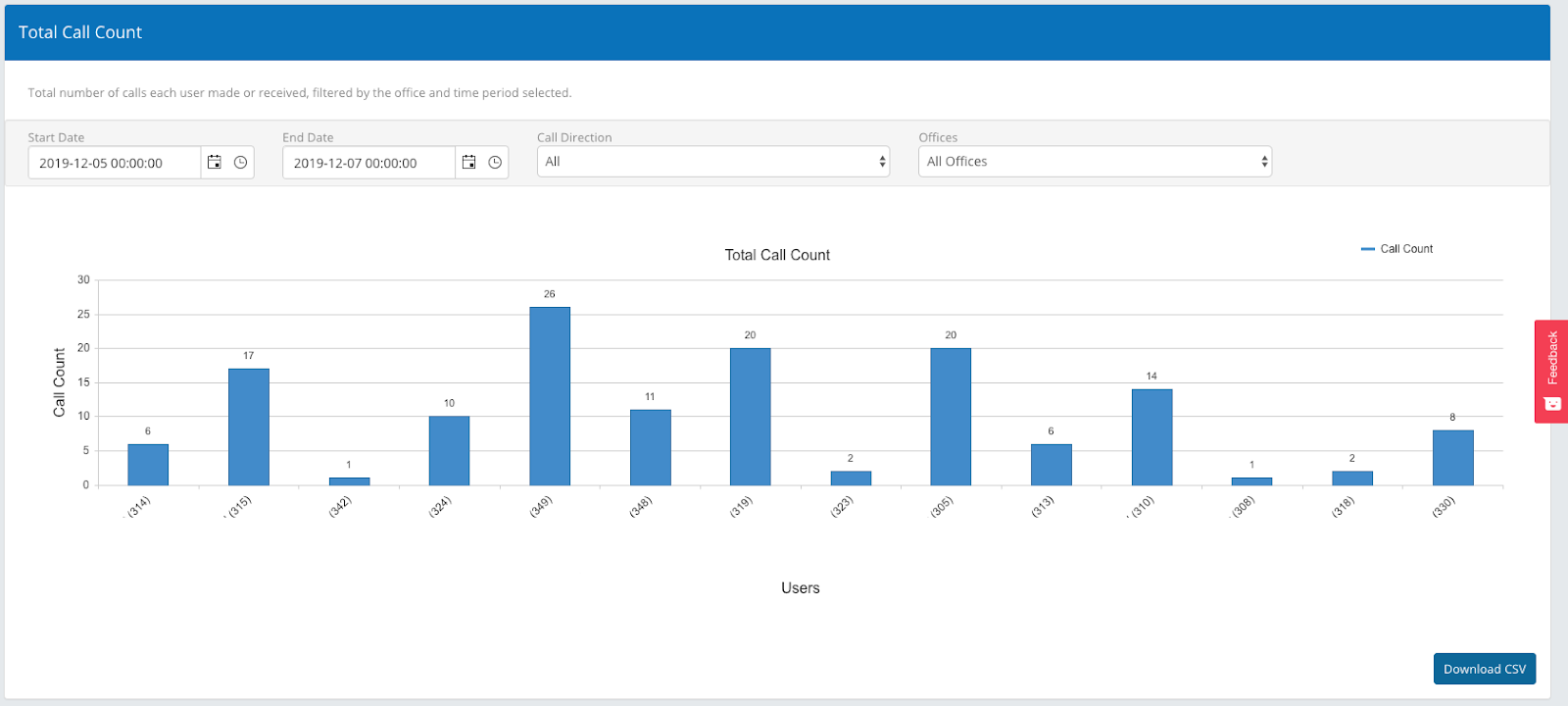Viewport: 1568px width, 706px height.
Task: Click the 'Call Direction' filter label
Action: (574, 138)
